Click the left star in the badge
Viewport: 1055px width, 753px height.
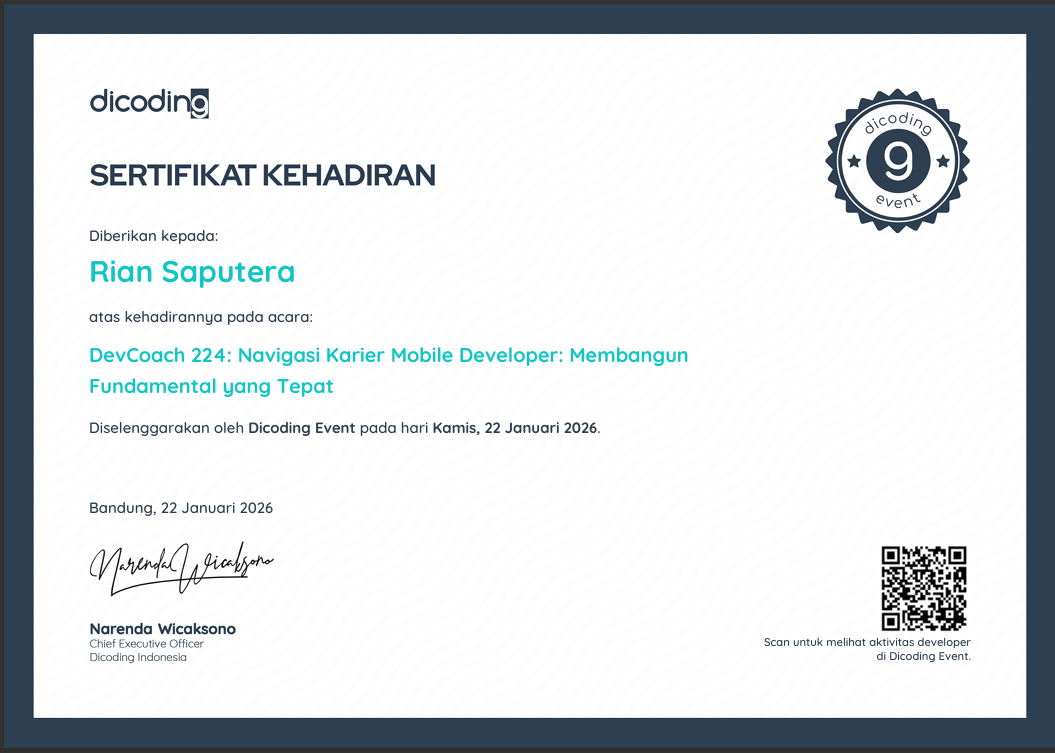point(853,160)
